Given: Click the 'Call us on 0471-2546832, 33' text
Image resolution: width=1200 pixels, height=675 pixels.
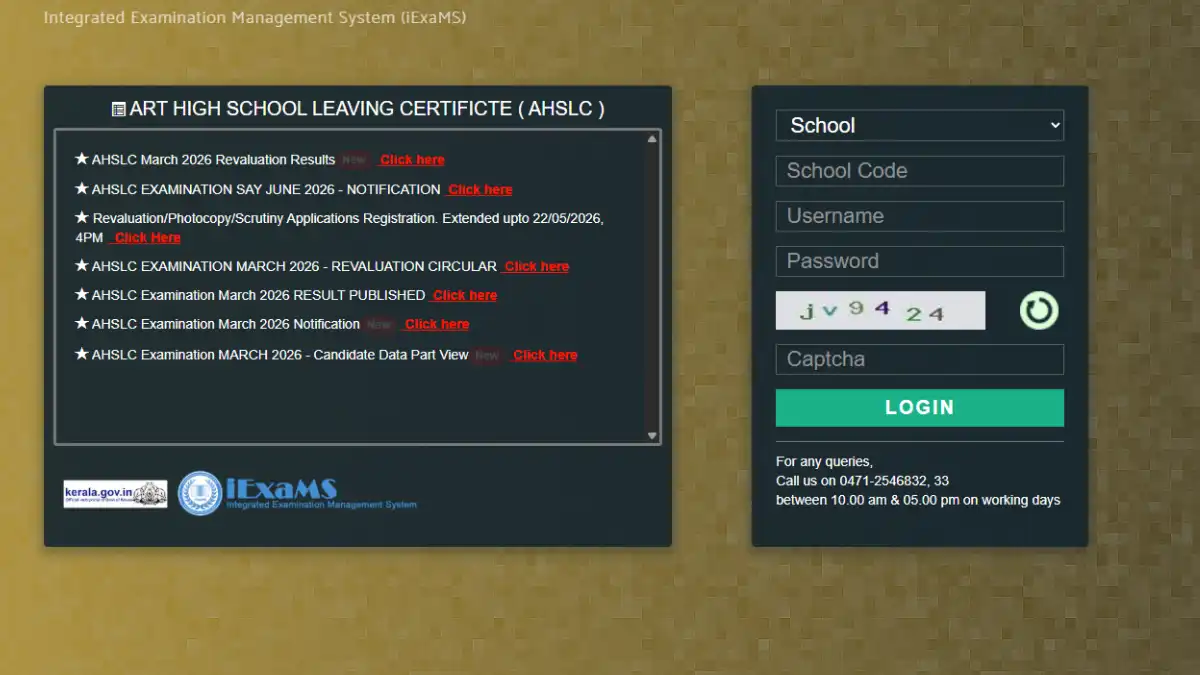Looking at the screenshot, I should point(863,481).
